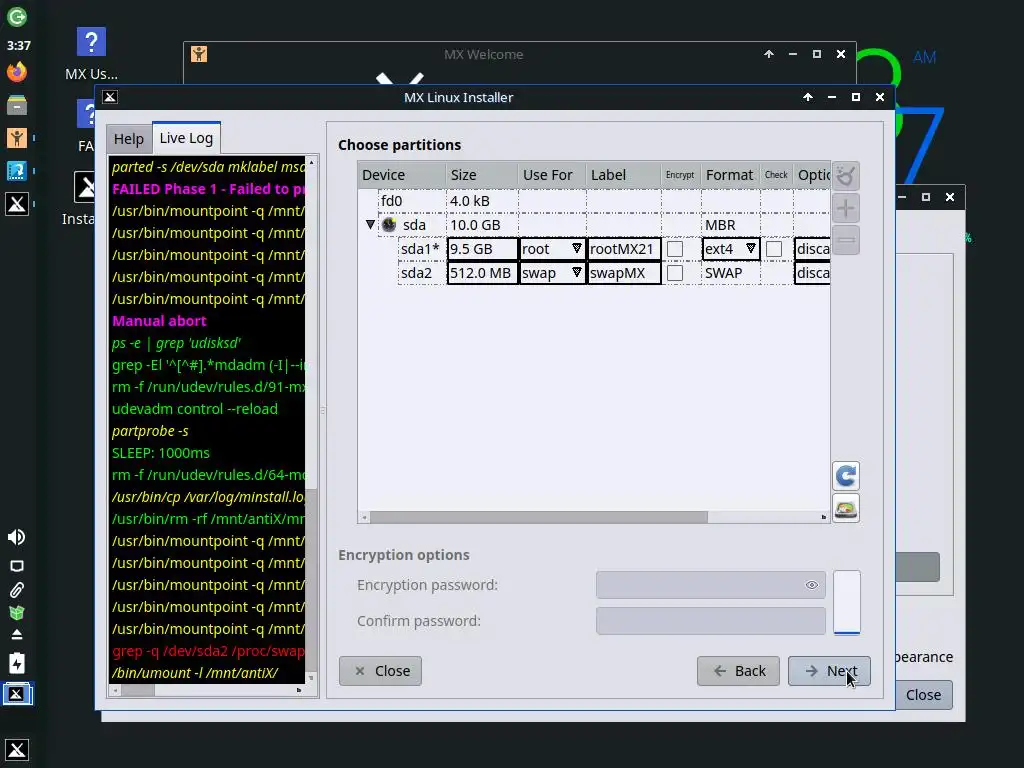Click the sda1 options field
Image resolution: width=1024 pixels, height=768 pixels.
pyautogui.click(x=812, y=249)
